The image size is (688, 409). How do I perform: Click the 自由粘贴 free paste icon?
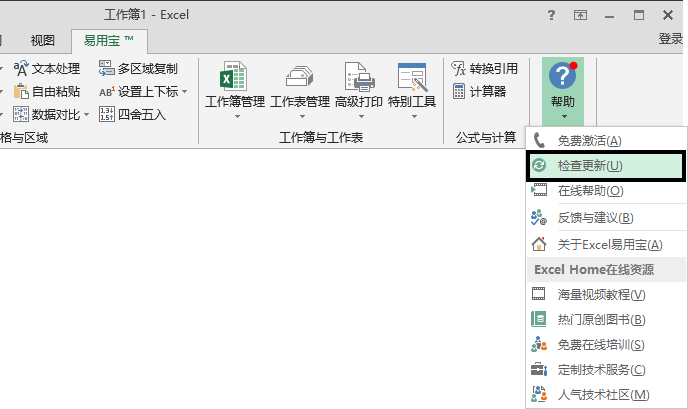pyautogui.click(x=21, y=91)
